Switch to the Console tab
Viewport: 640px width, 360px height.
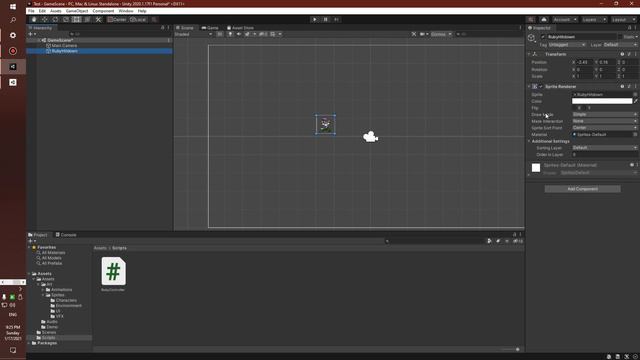click(x=66, y=235)
